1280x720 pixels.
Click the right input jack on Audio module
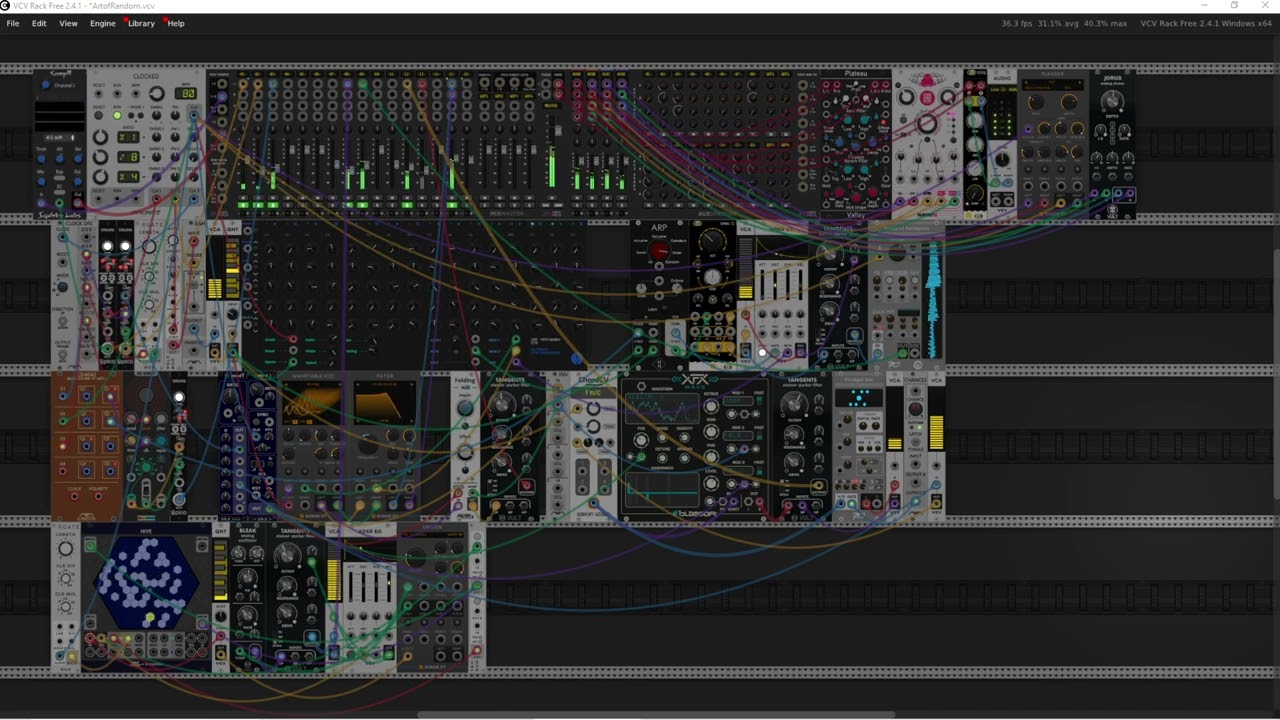[1008, 182]
